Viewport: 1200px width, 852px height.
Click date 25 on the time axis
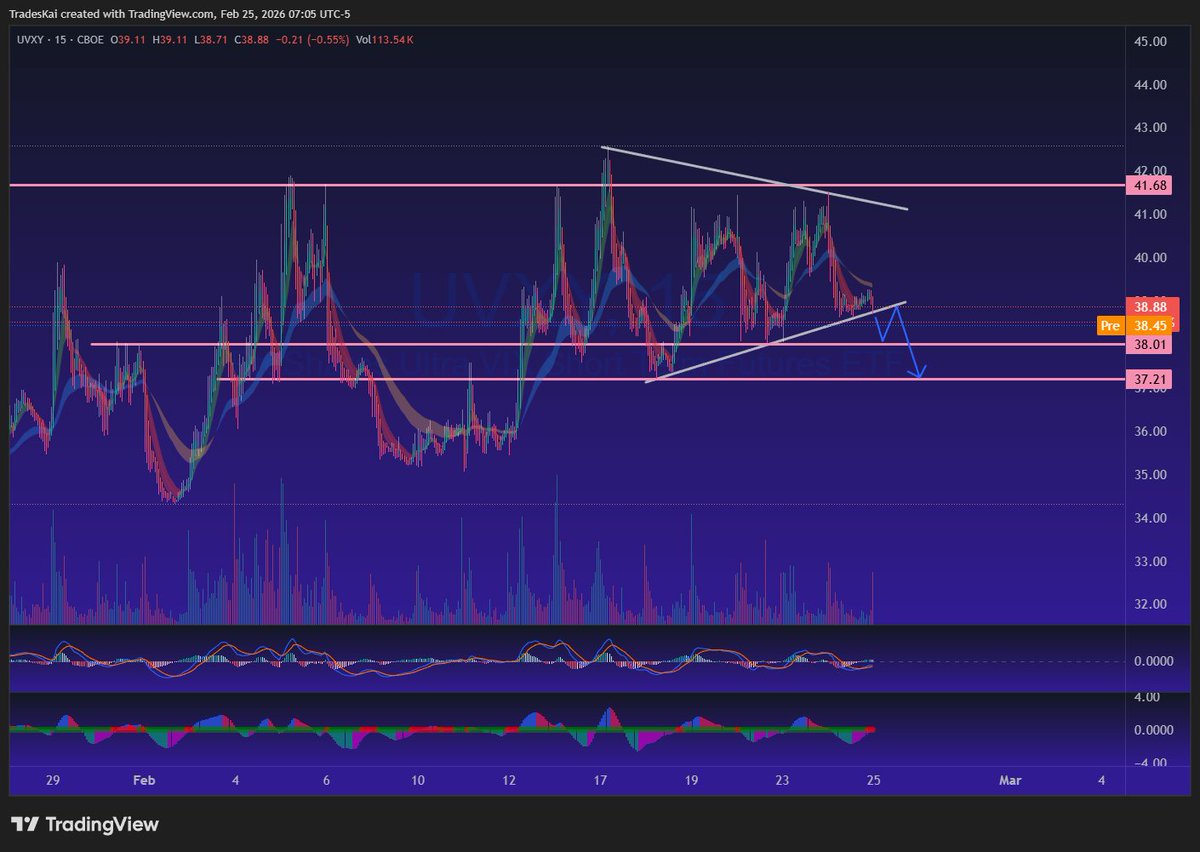873,780
